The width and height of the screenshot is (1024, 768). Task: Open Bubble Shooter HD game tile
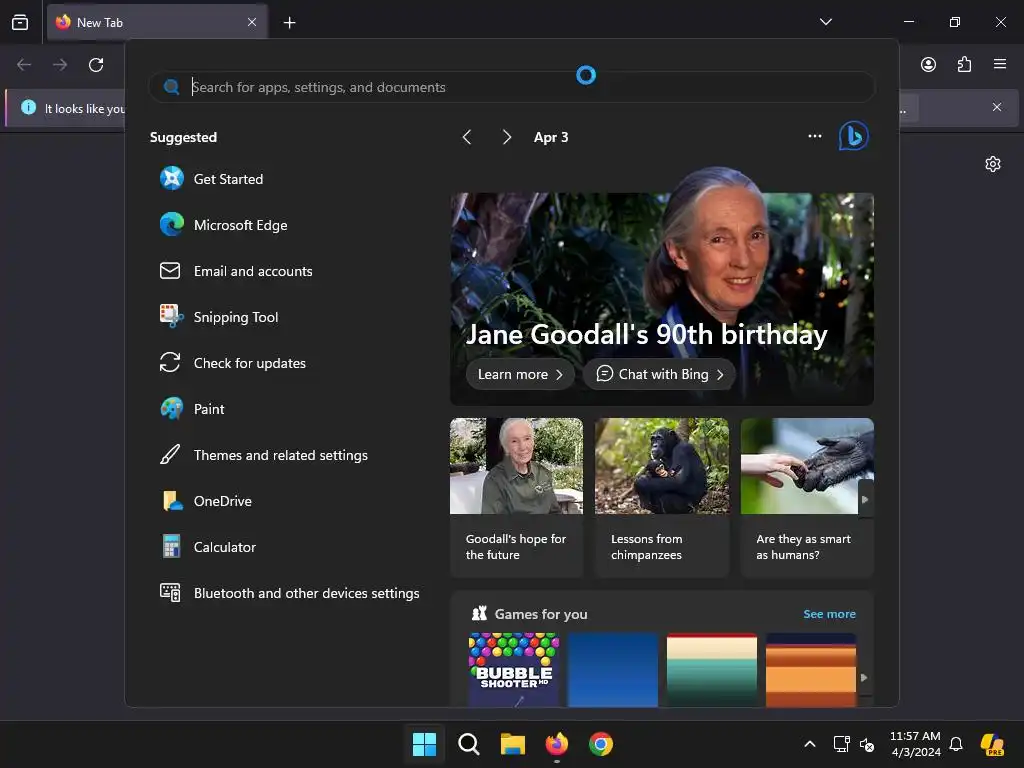(x=514, y=670)
